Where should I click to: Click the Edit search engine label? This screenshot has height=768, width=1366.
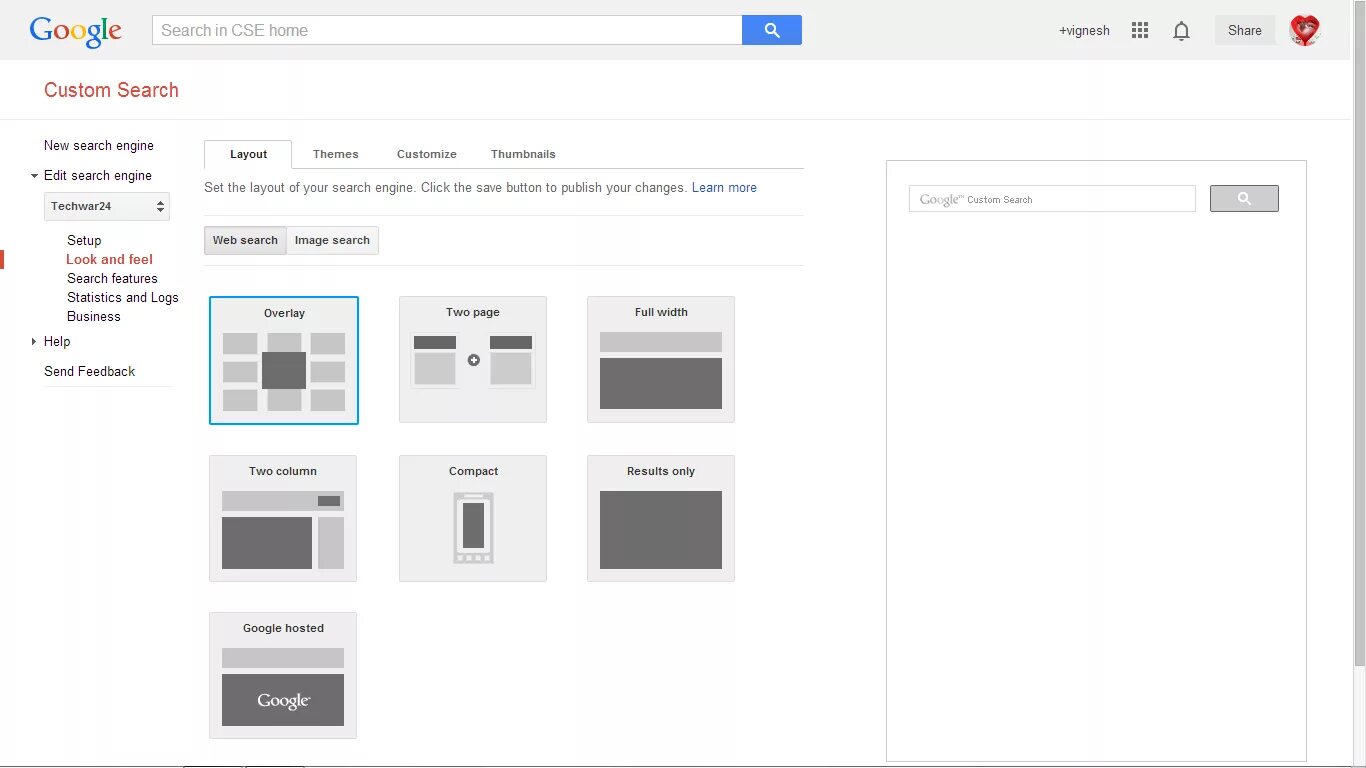point(98,175)
